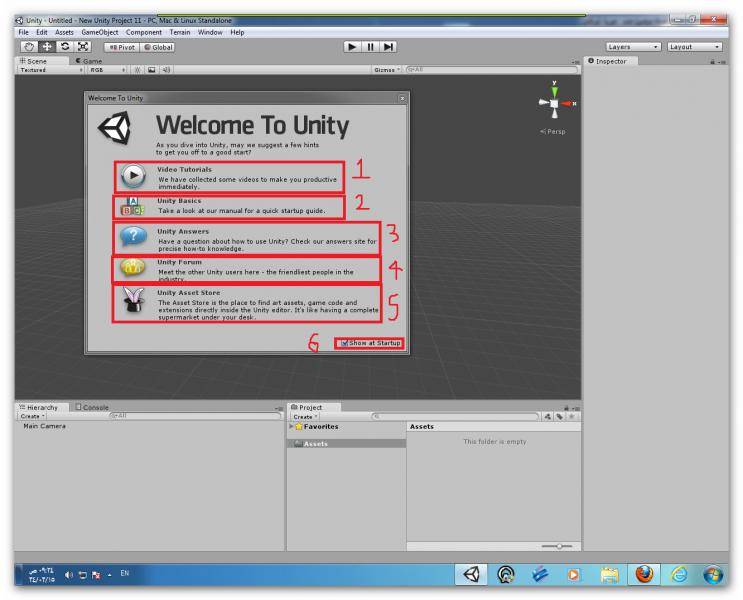The image size is (743, 600).
Task: Click the red X axis of scene gizmo
Action: click(568, 103)
